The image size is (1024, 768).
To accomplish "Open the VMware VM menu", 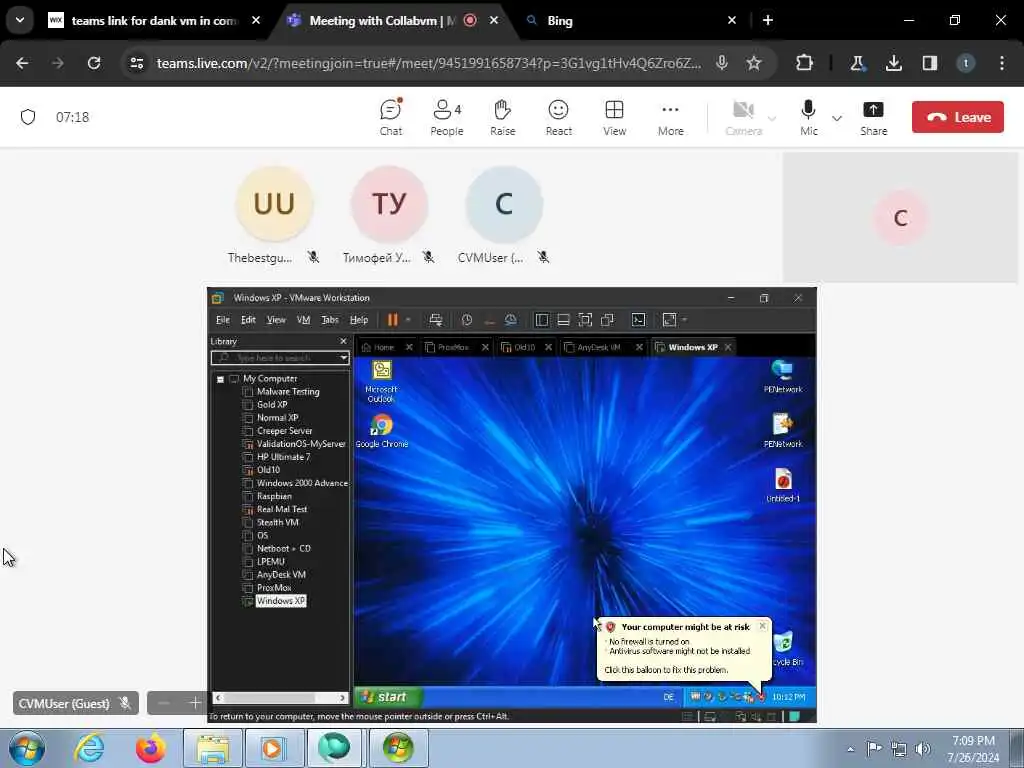I will [304, 319].
